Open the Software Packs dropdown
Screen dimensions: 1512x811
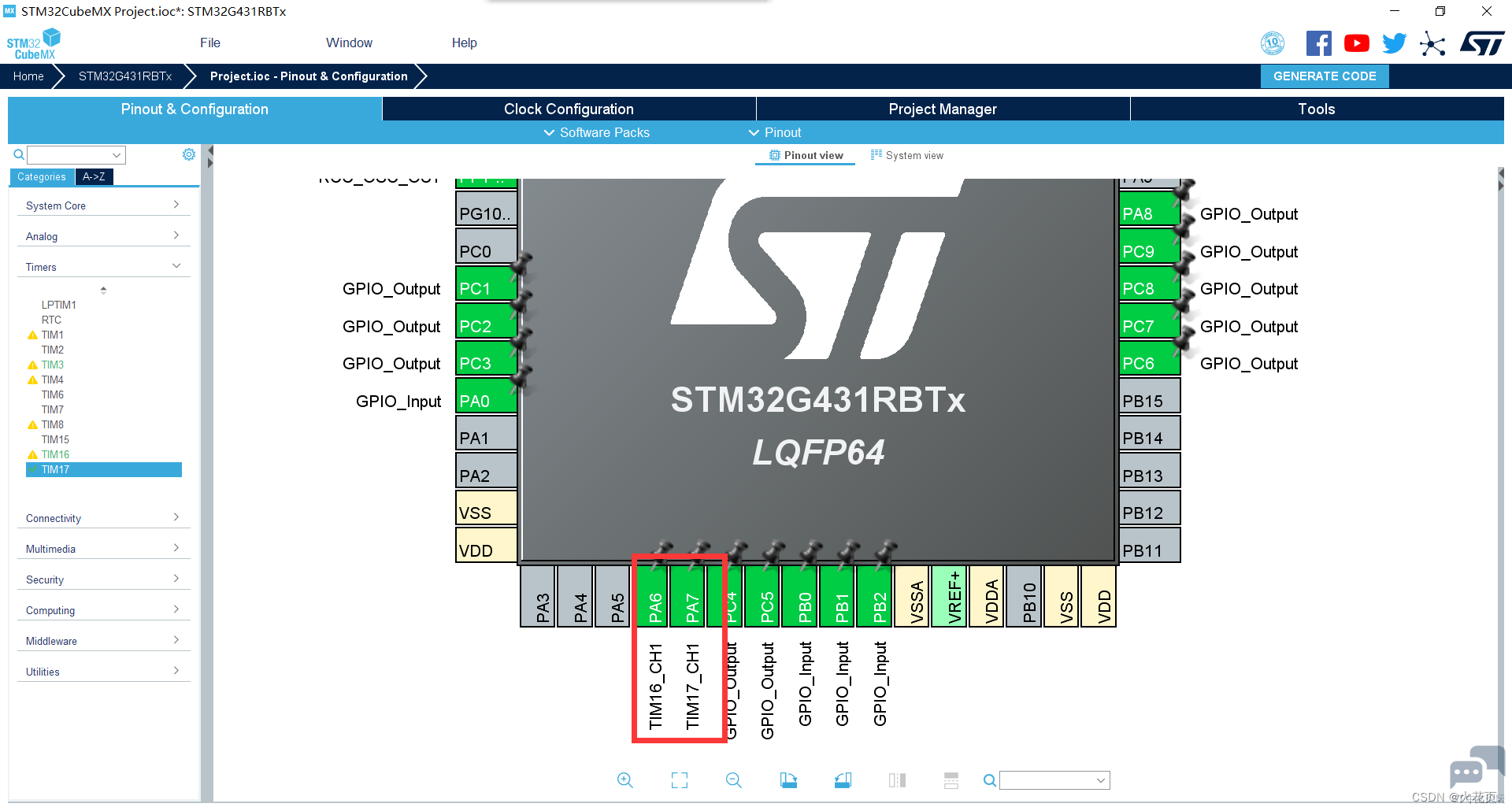coord(597,132)
